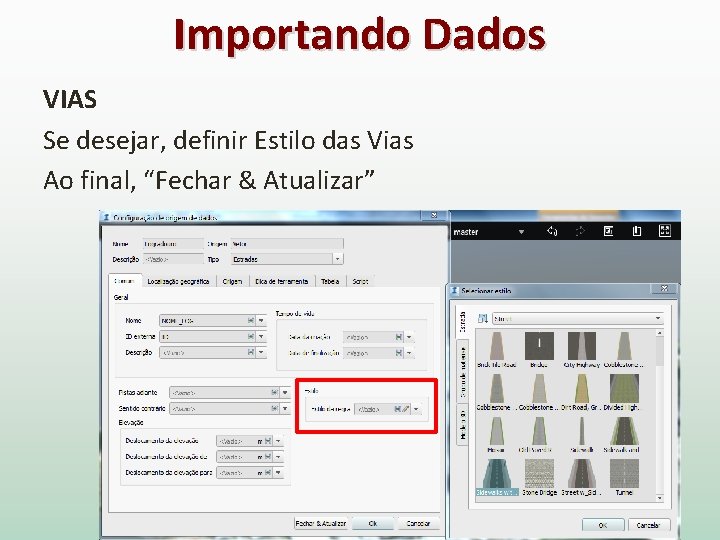This screenshot has width=720, height=540.
Task: Click OK in the Selecionar estilo dialog
Action: coord(603,524)
